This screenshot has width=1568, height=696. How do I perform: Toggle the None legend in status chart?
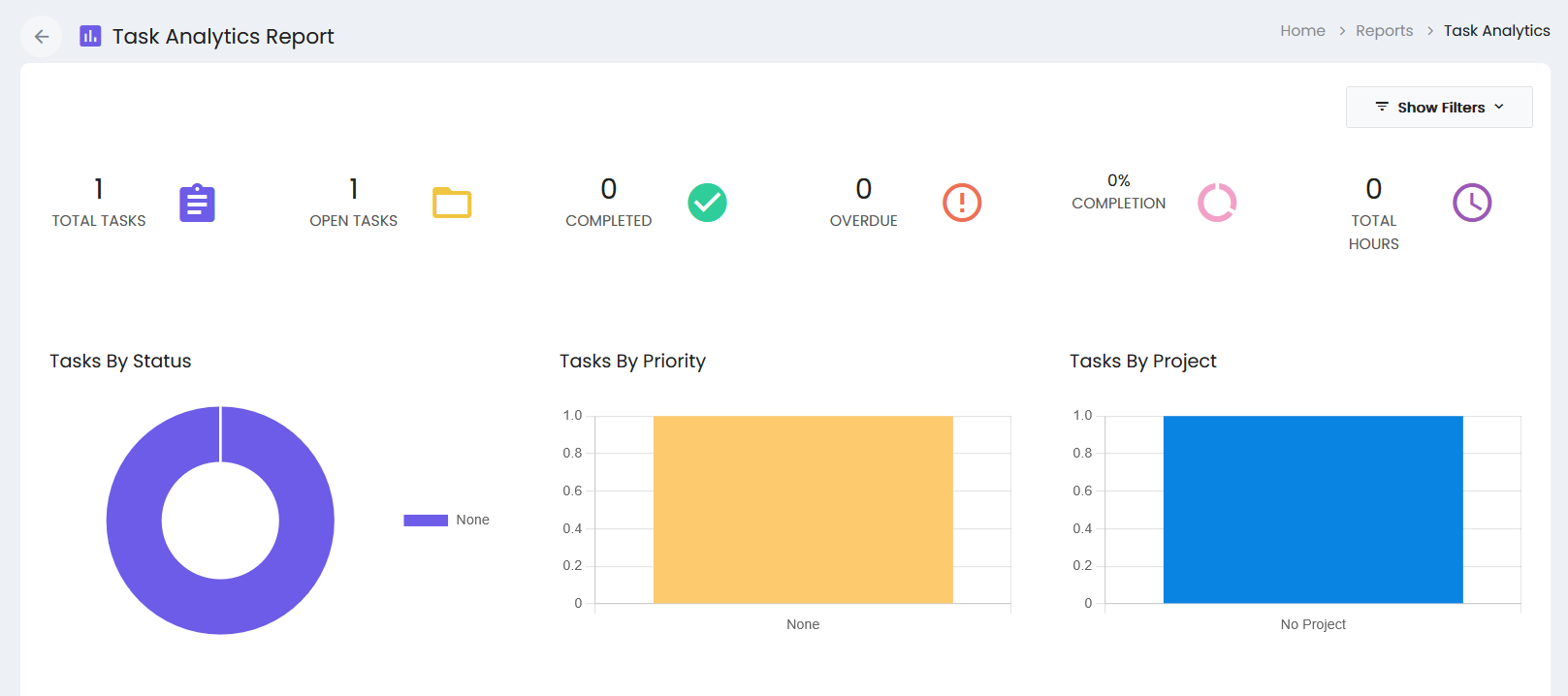tap(446, 521)
